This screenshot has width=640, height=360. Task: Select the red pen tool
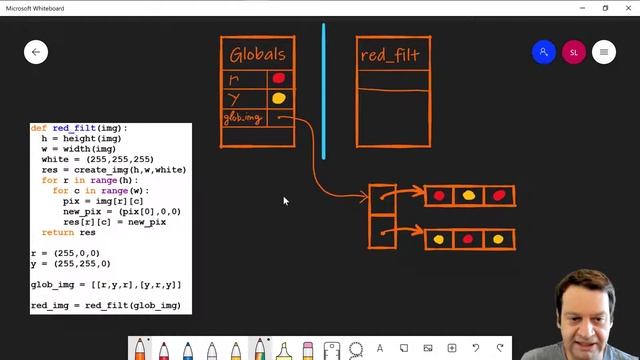[164, 350]
